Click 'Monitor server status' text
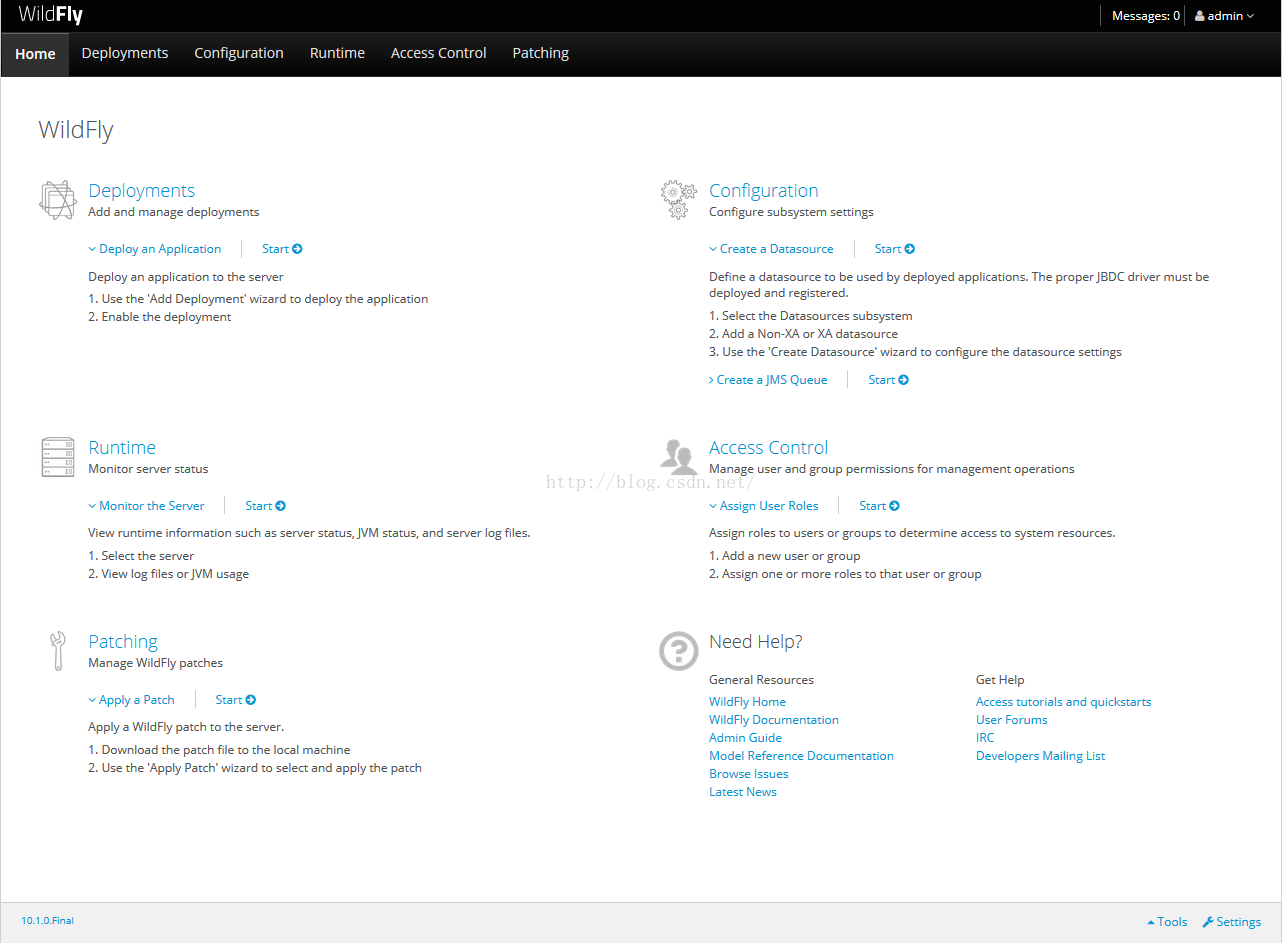The width and height of the screenshot is (1282, 943). (148, 469)
